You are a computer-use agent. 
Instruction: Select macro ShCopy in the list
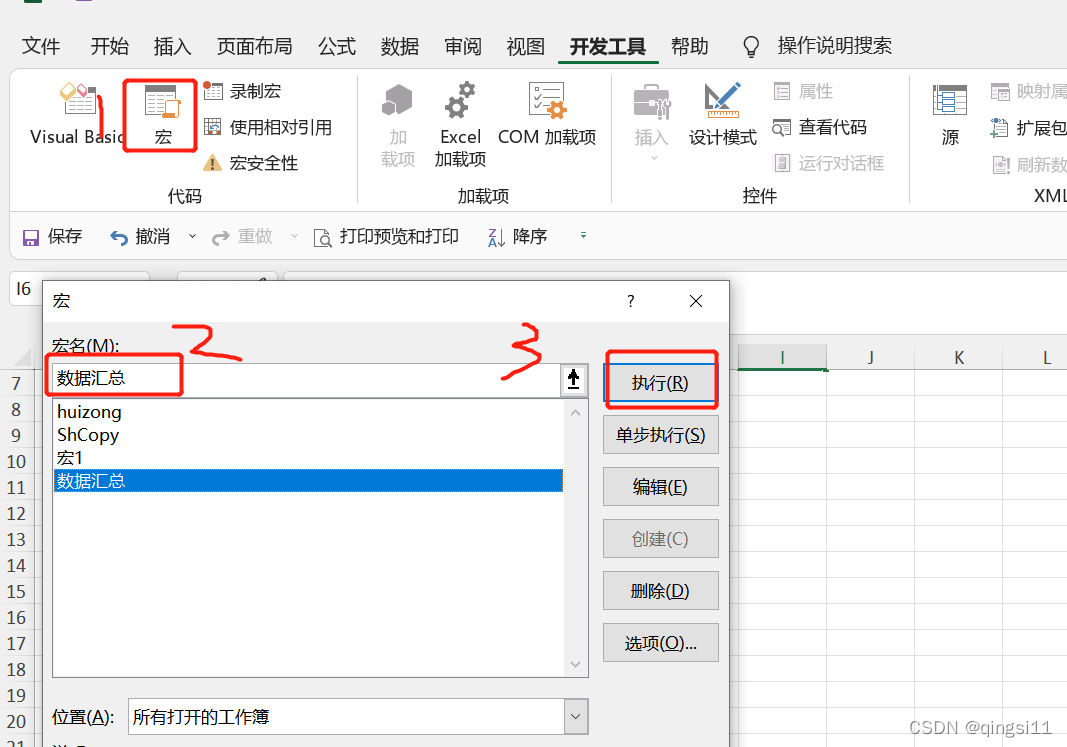308,435
